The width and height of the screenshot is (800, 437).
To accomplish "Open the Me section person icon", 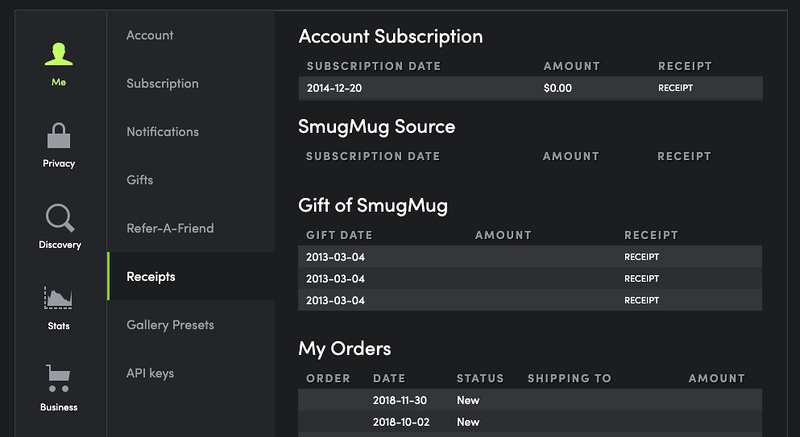I will click(x=59, y=55).
